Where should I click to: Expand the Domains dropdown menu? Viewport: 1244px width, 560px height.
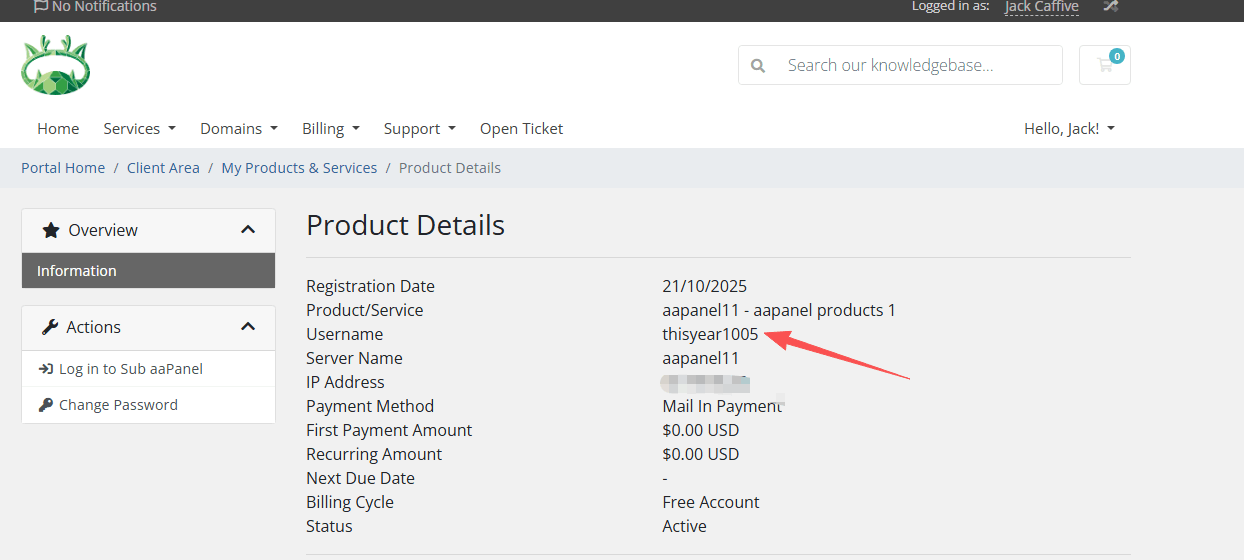[x=239, y=128]
